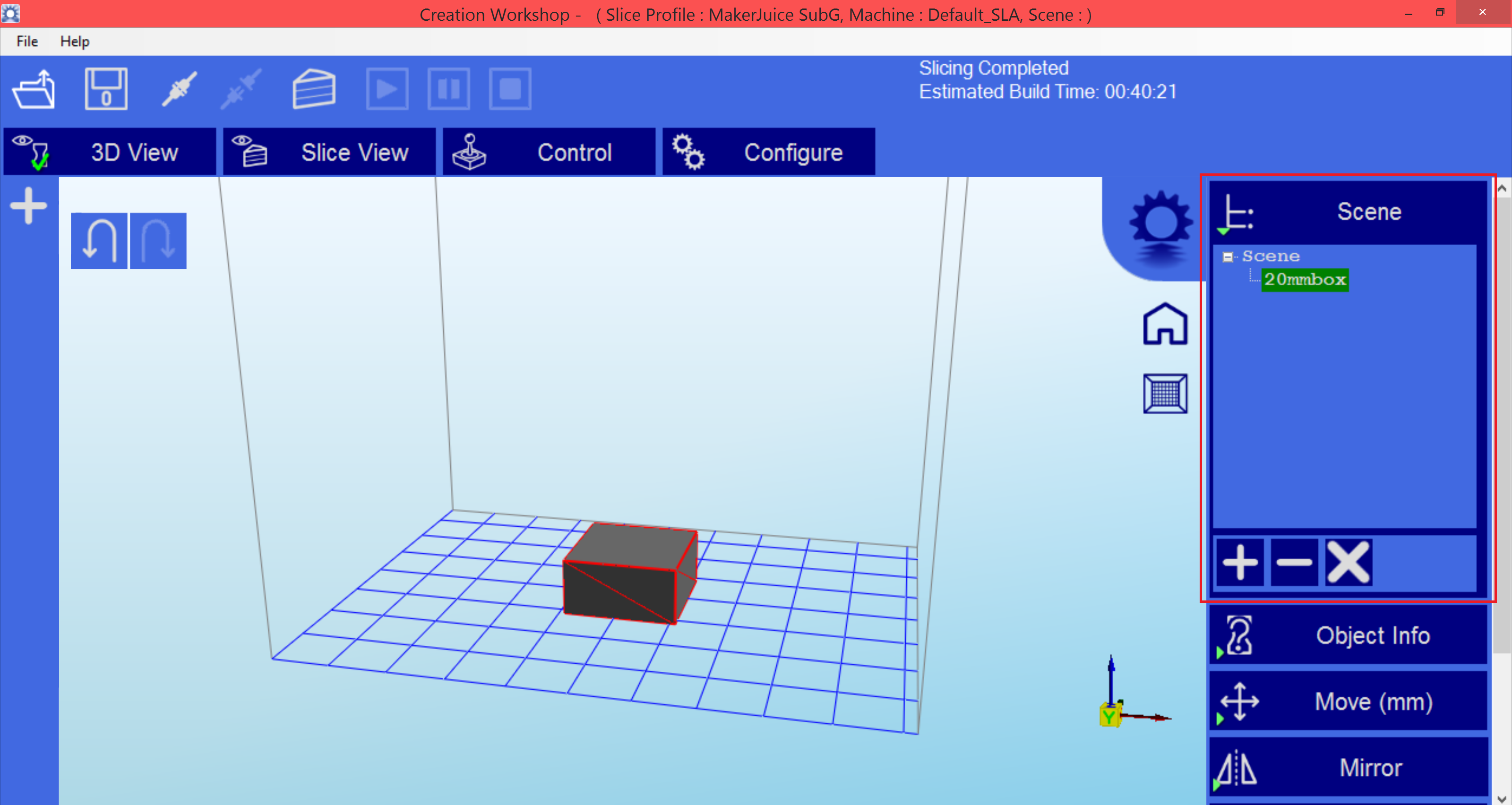
Task: Click the plus button under scene tree
Action: [x=1240, y=563]
